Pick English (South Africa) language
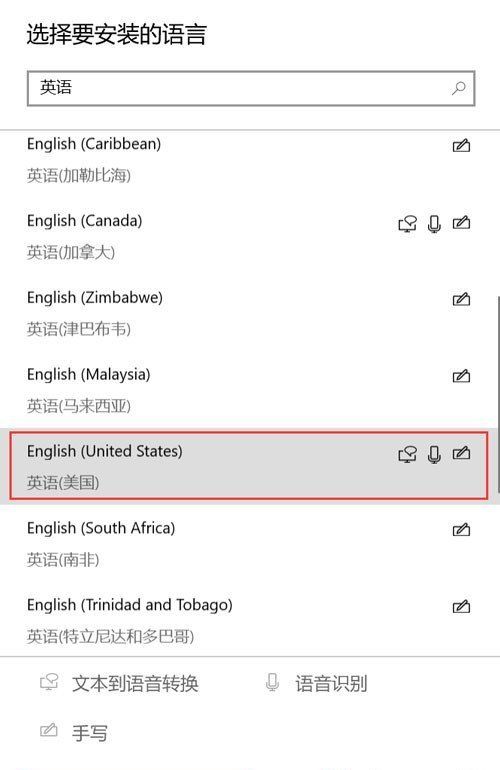The width and height of the screenshot is (500, 770). (x=250, y=544)
